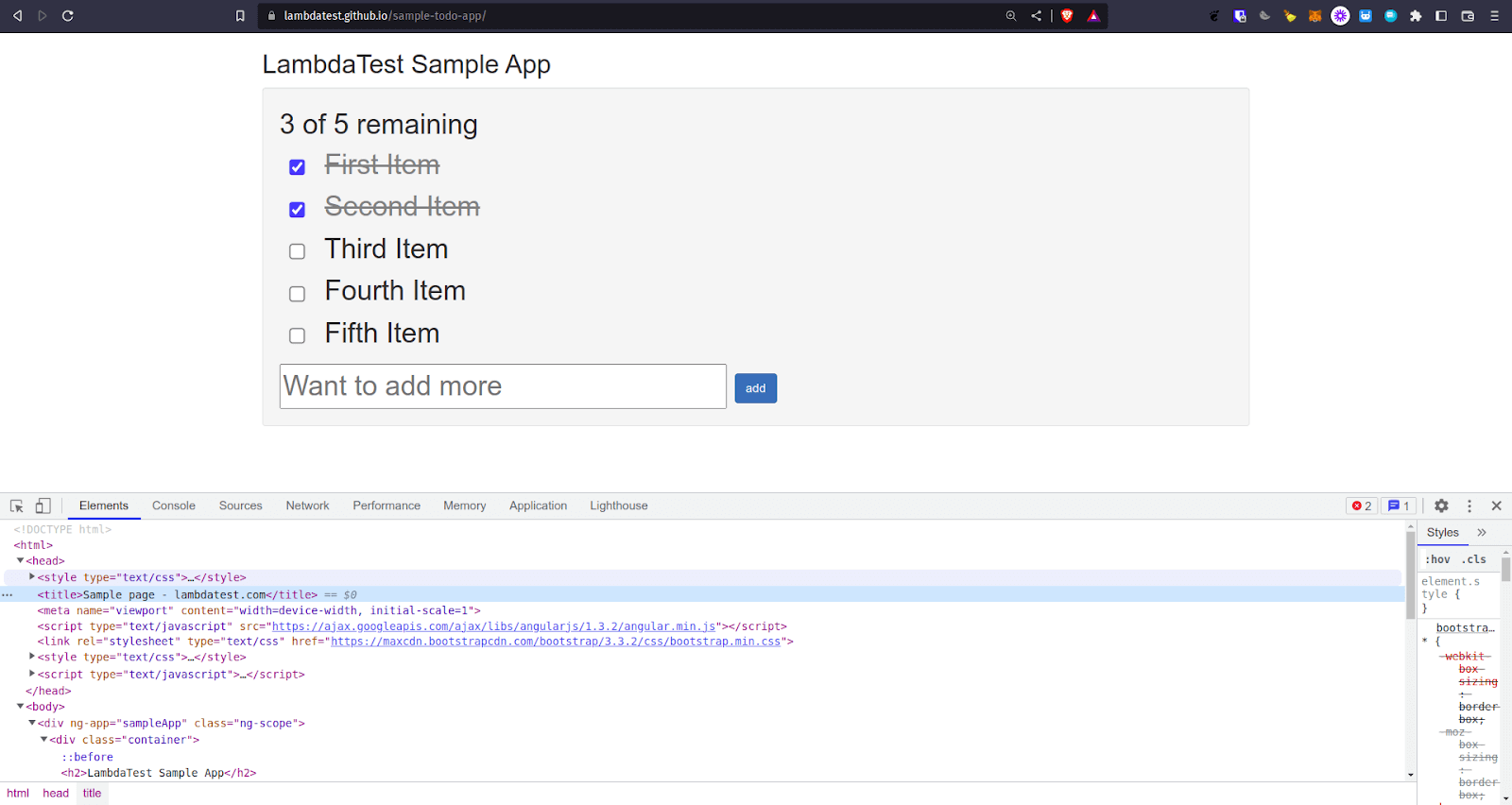Expand the script text/javascript node
This screenshot has width=1512, height=805.
point(32,674)
